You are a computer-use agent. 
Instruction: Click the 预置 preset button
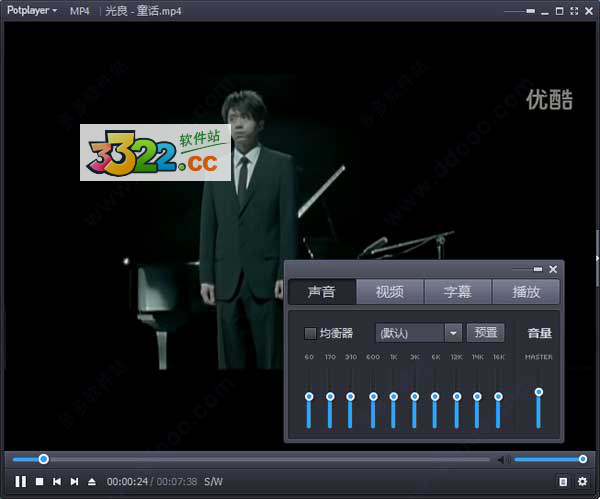click(486, 333)
